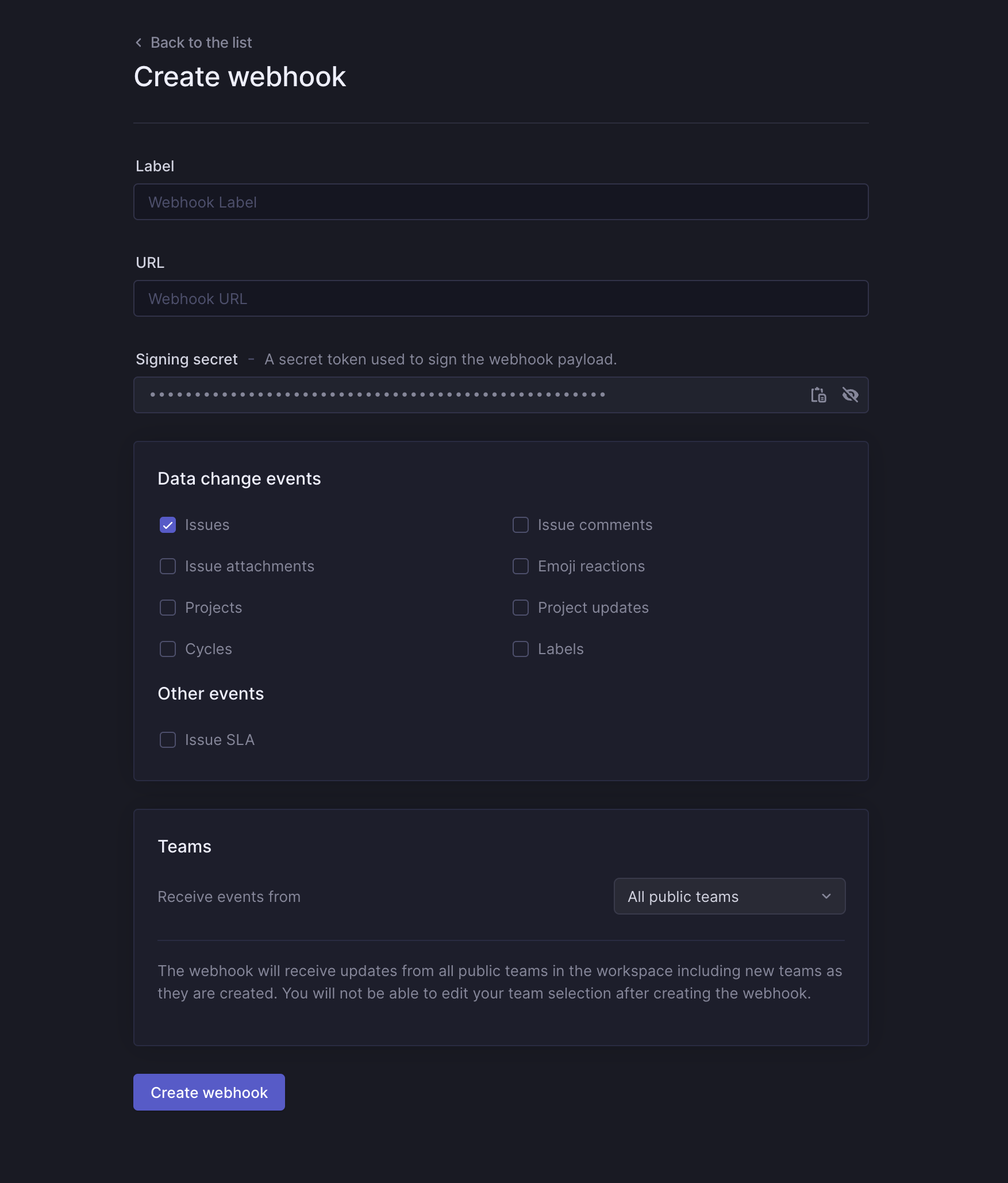Viewport: 1008px width, 1183px height.
Task: Open the 'All public teams' dropdown
Action: [729, 897]
